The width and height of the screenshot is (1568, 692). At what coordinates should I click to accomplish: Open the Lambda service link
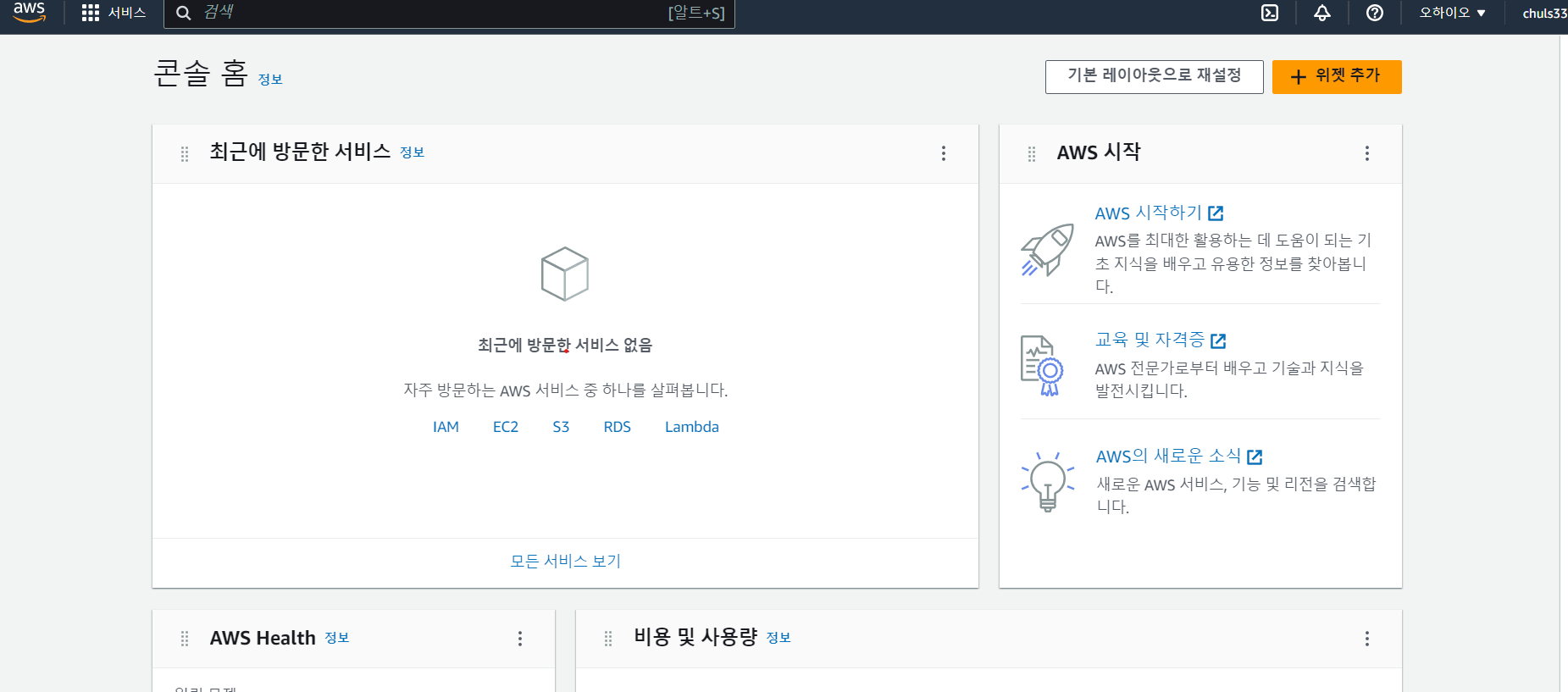tap(692, 427)
